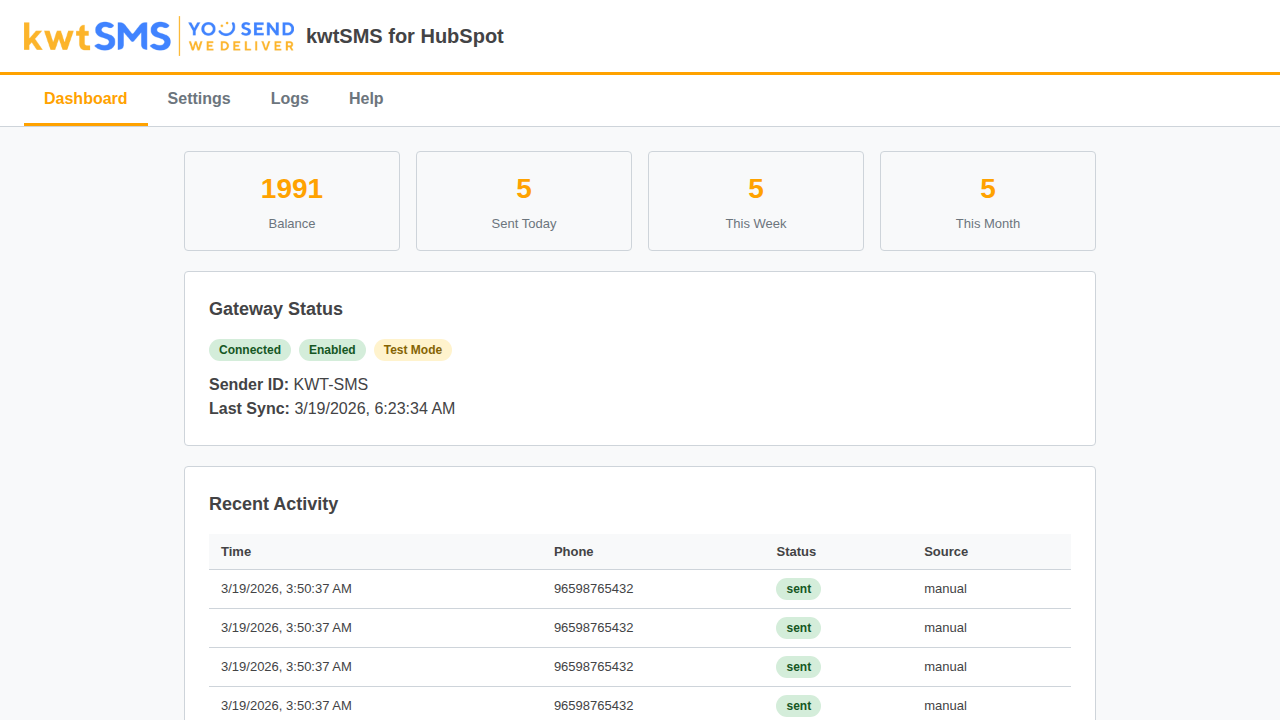
Task: Click the Last Sync timestamp
Action: coord(375,408)
